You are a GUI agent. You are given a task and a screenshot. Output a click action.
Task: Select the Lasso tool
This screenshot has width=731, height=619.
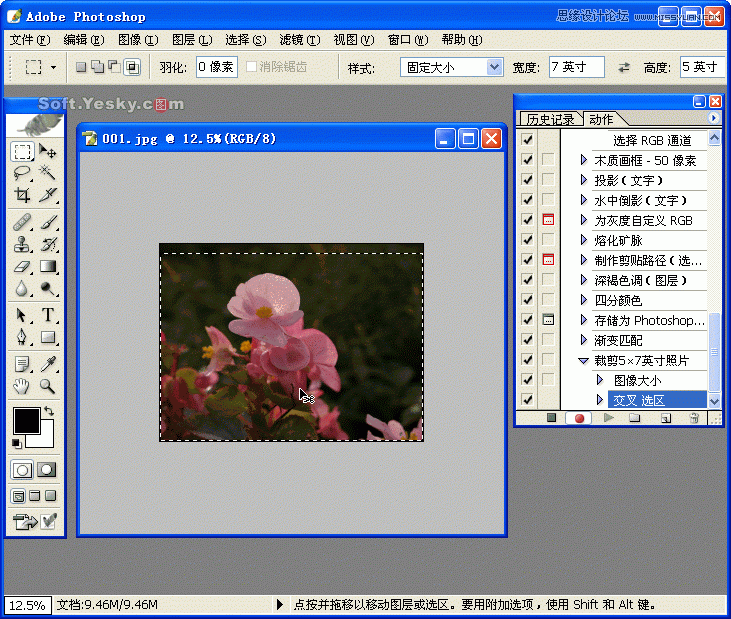click(x=22, y=172)
